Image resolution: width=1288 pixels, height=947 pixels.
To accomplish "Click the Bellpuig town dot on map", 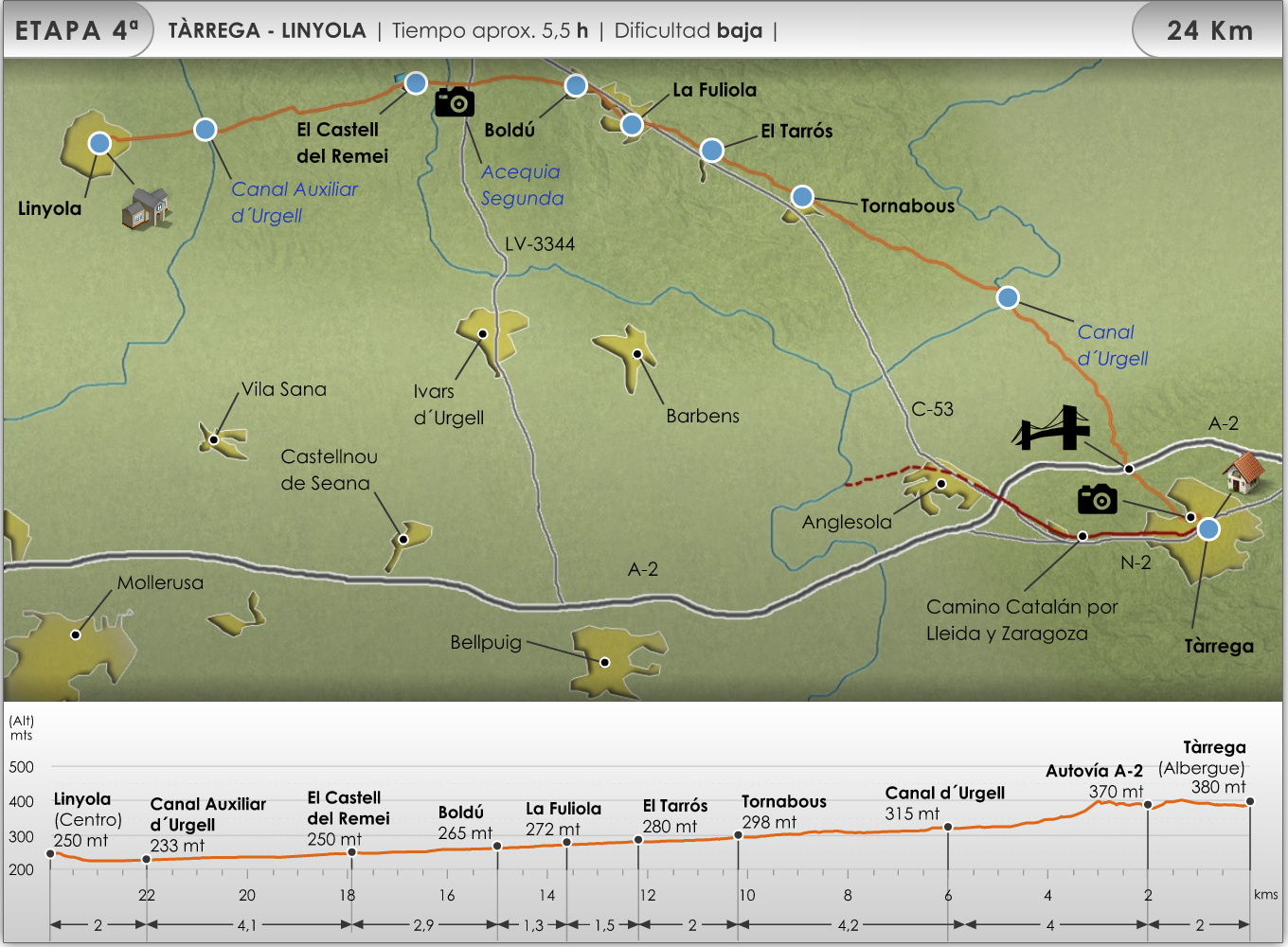I will click(x=604, y=662).
